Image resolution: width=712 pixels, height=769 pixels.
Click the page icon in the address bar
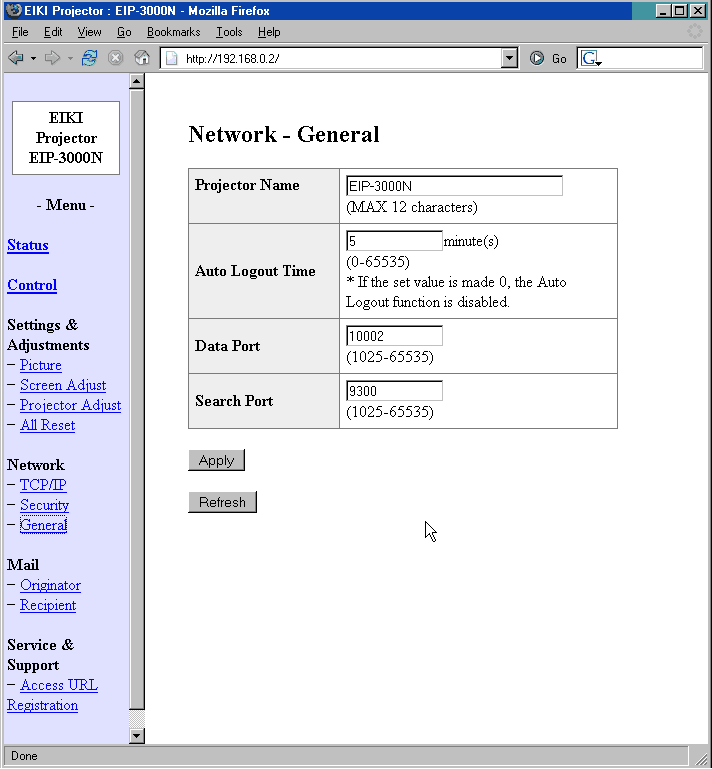[x=172, y=58]
